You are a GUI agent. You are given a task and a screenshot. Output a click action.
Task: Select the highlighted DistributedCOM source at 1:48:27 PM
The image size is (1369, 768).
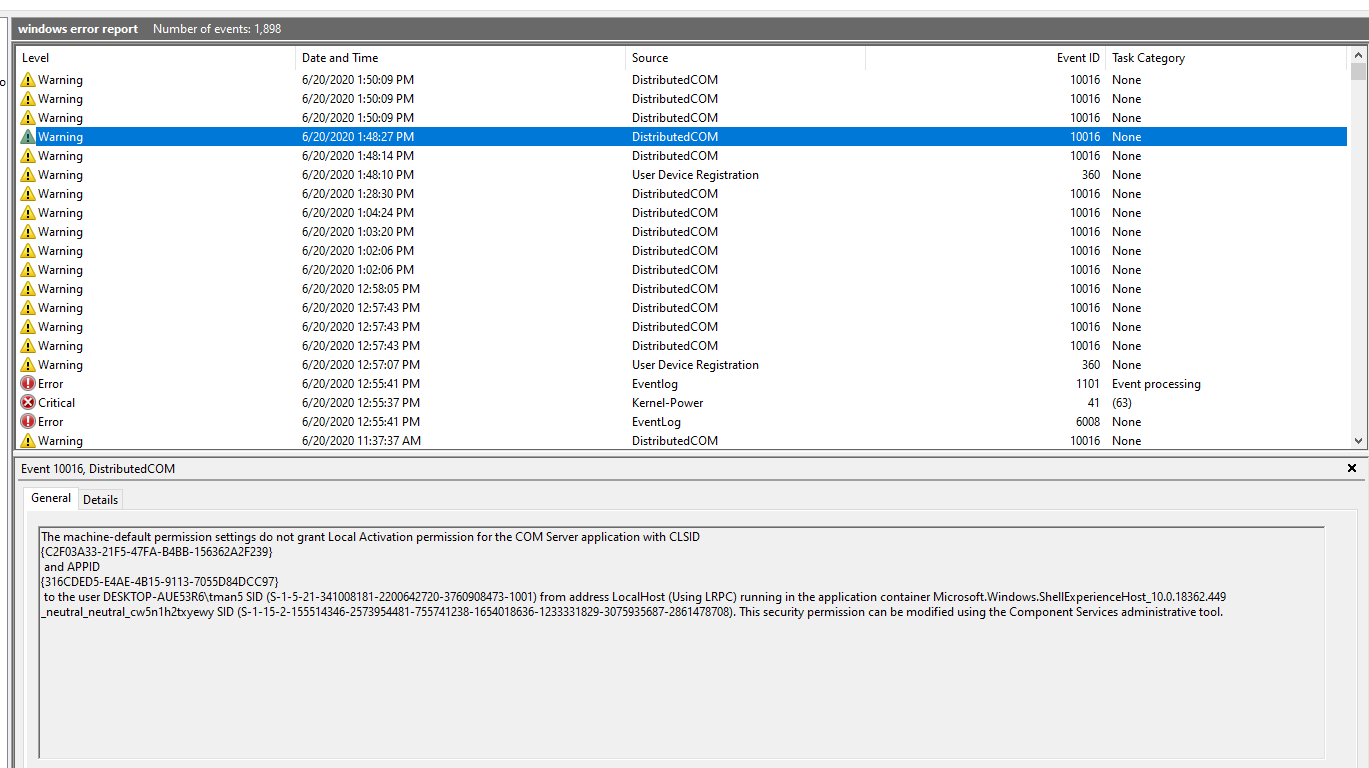click(x=674, y=137)
